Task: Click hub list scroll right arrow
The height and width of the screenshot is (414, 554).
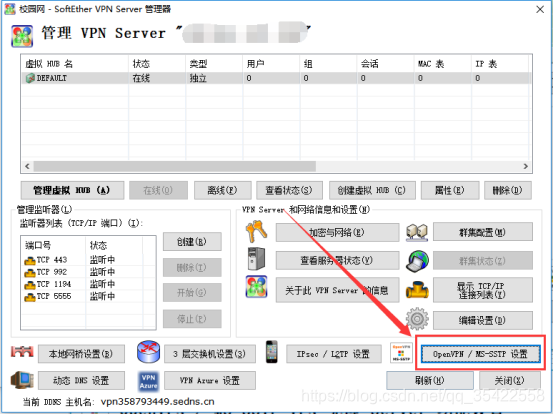Action: (526, 166)
